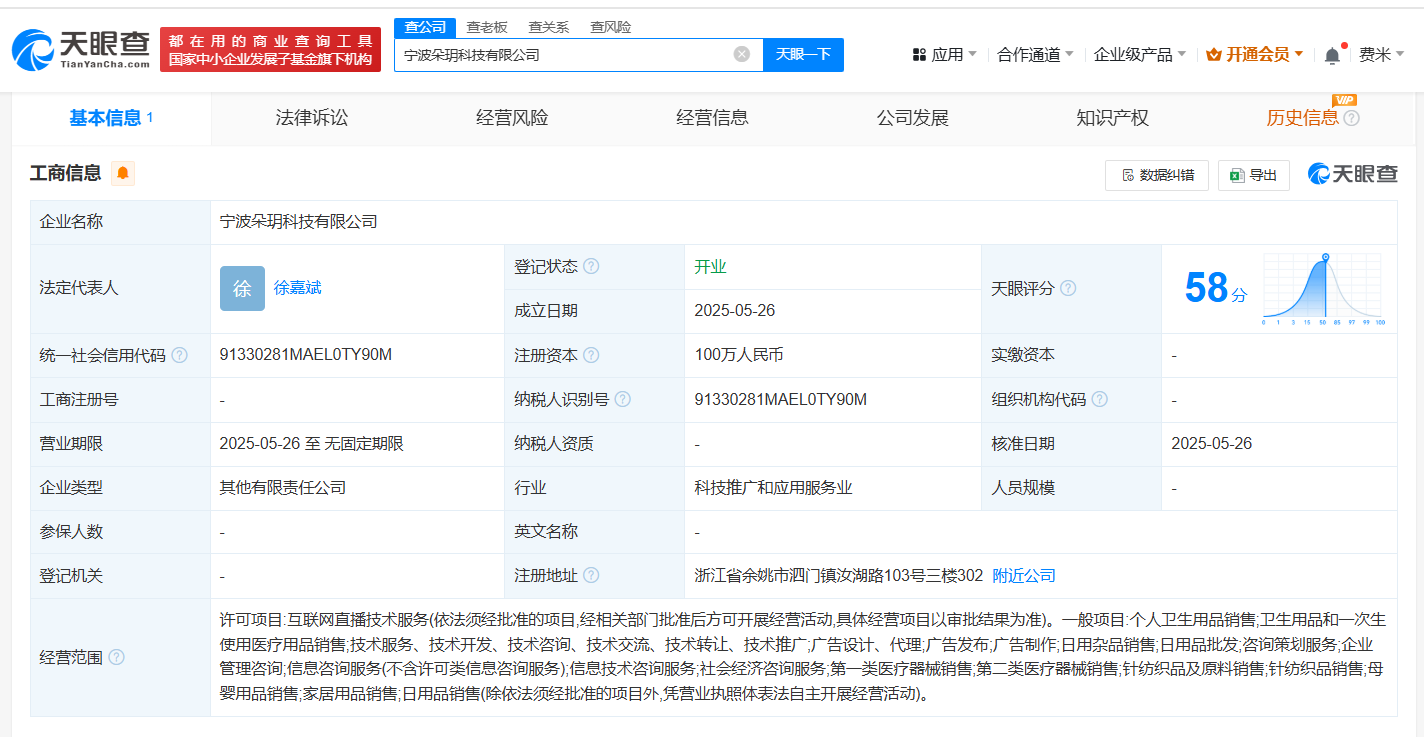Select the 100万人民币 registered capital value
The image size is (1424, 737).
tap(739, 355)
